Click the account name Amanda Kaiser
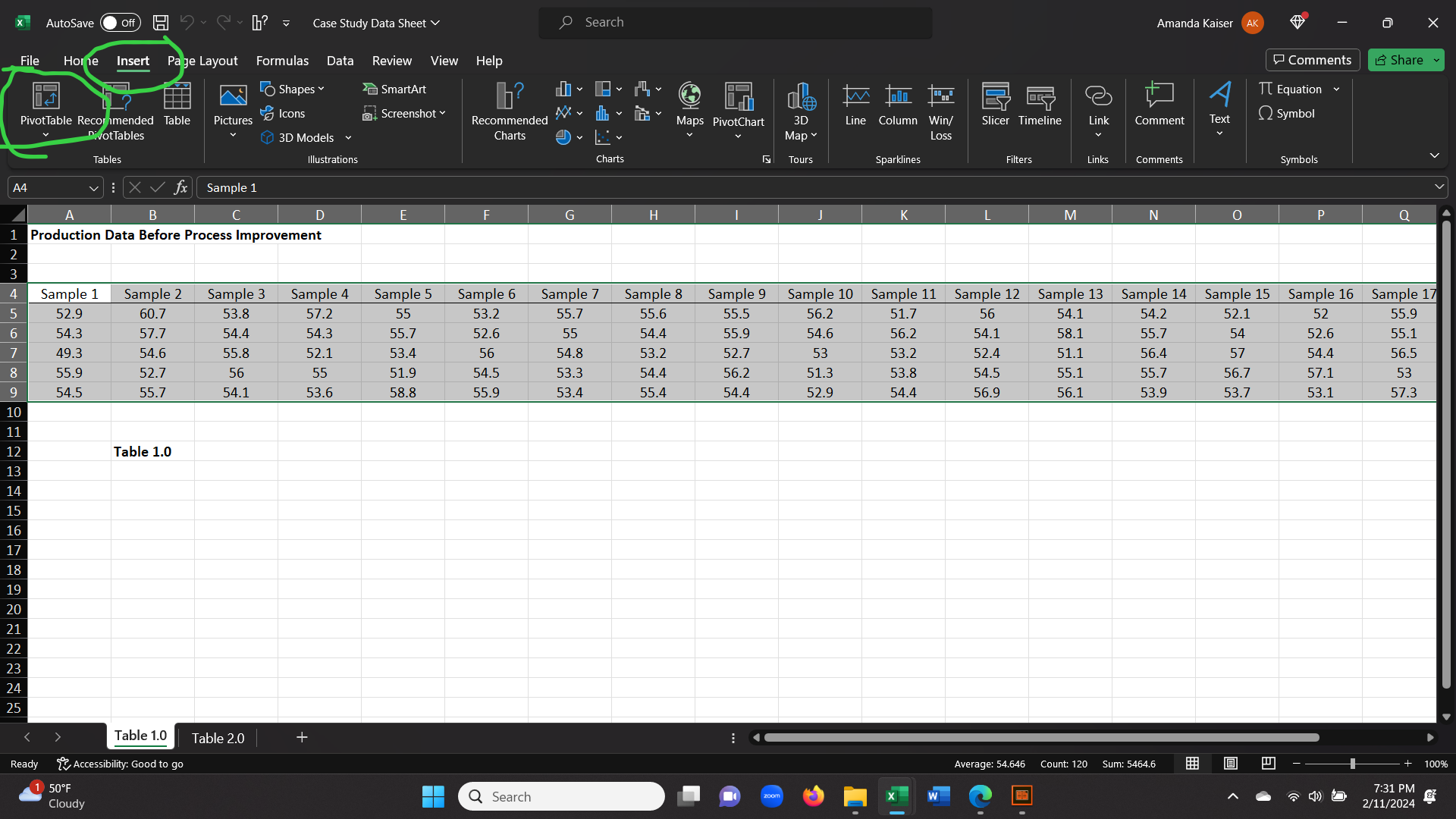 click(1194, 24)
